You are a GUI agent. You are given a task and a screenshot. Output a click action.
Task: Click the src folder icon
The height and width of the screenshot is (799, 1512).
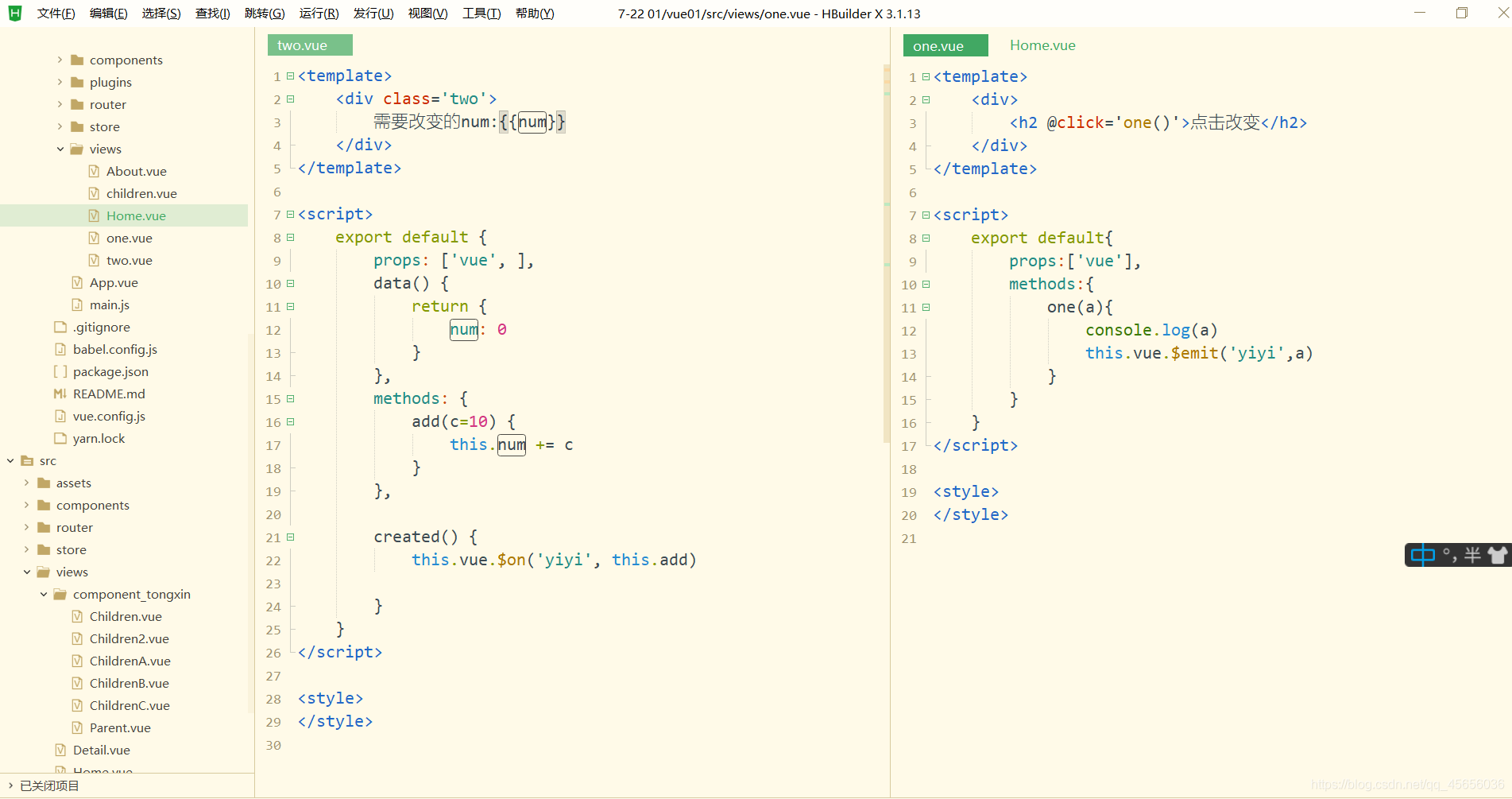(x=27, y=460)
